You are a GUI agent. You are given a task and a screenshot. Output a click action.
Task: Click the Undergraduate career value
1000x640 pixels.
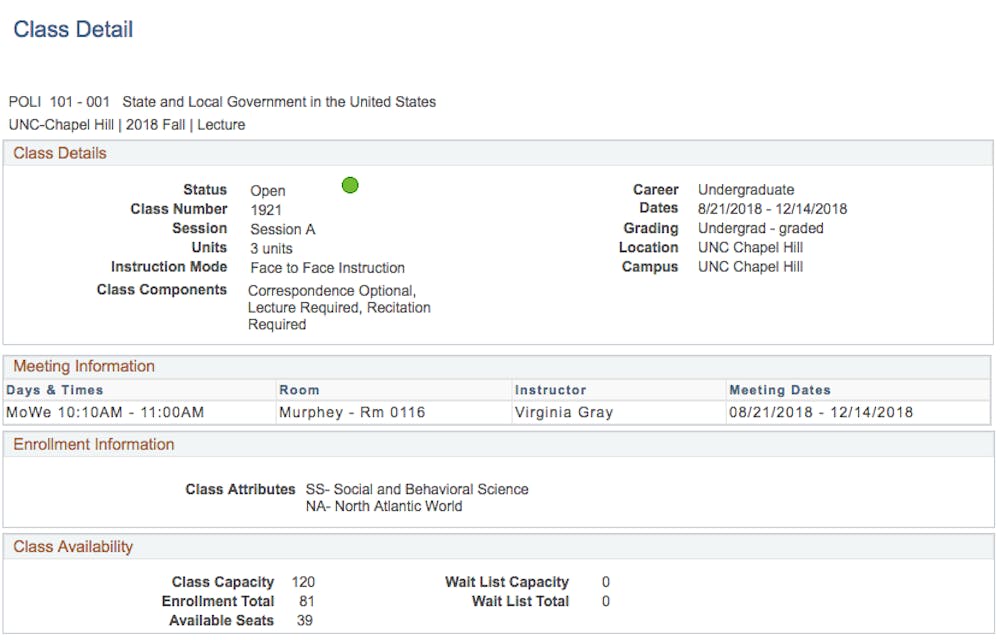(746, 190)
